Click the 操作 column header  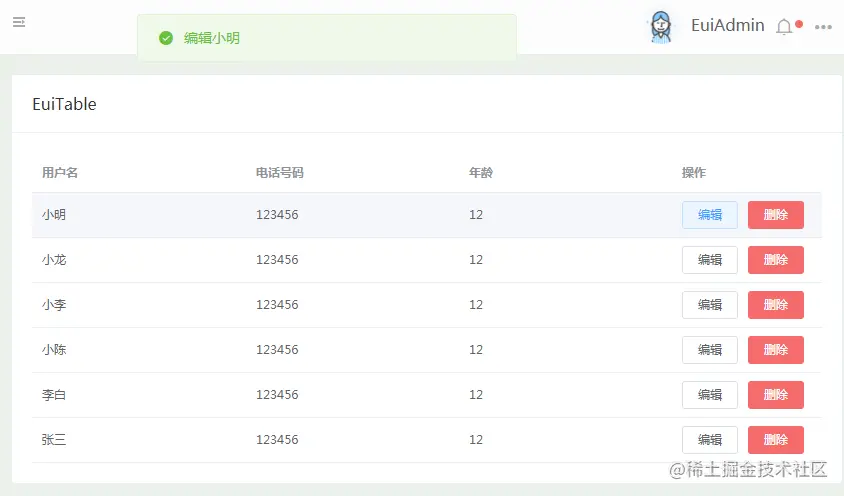tap(693, 173)
